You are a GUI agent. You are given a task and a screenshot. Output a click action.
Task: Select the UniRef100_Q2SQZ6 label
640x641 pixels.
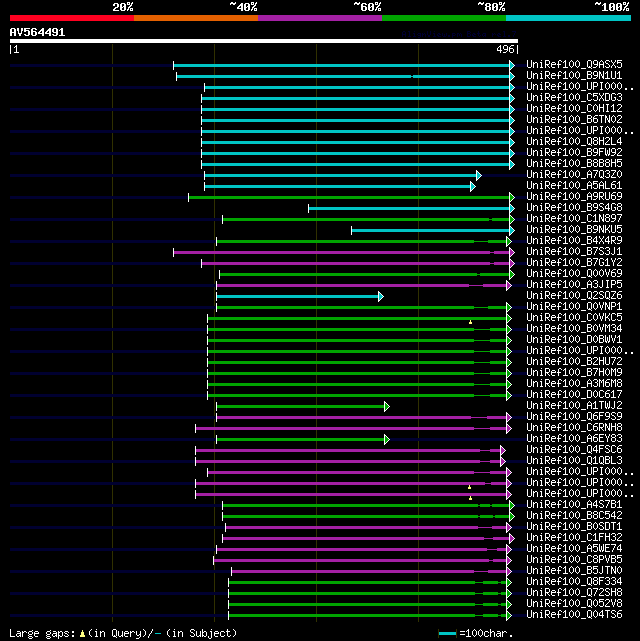point(574,296)
